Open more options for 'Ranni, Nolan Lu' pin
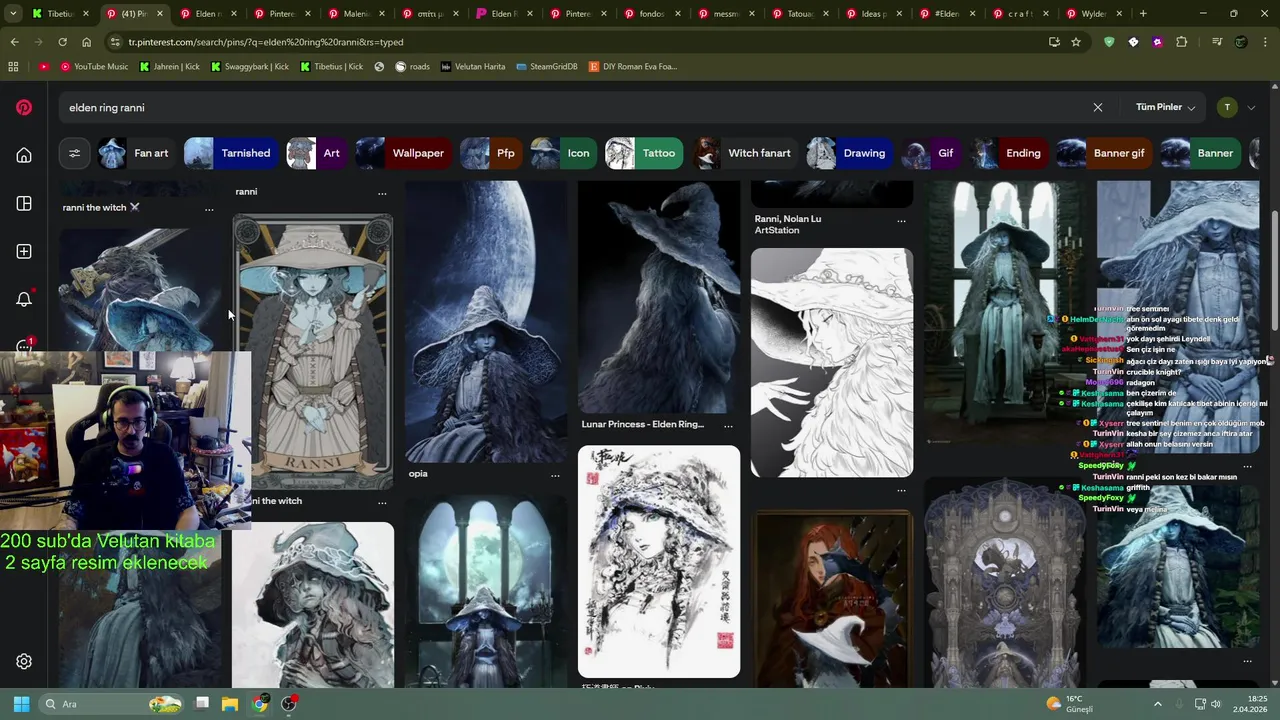This screenshot has width=1280, height=720. click(x=901, y=220)
